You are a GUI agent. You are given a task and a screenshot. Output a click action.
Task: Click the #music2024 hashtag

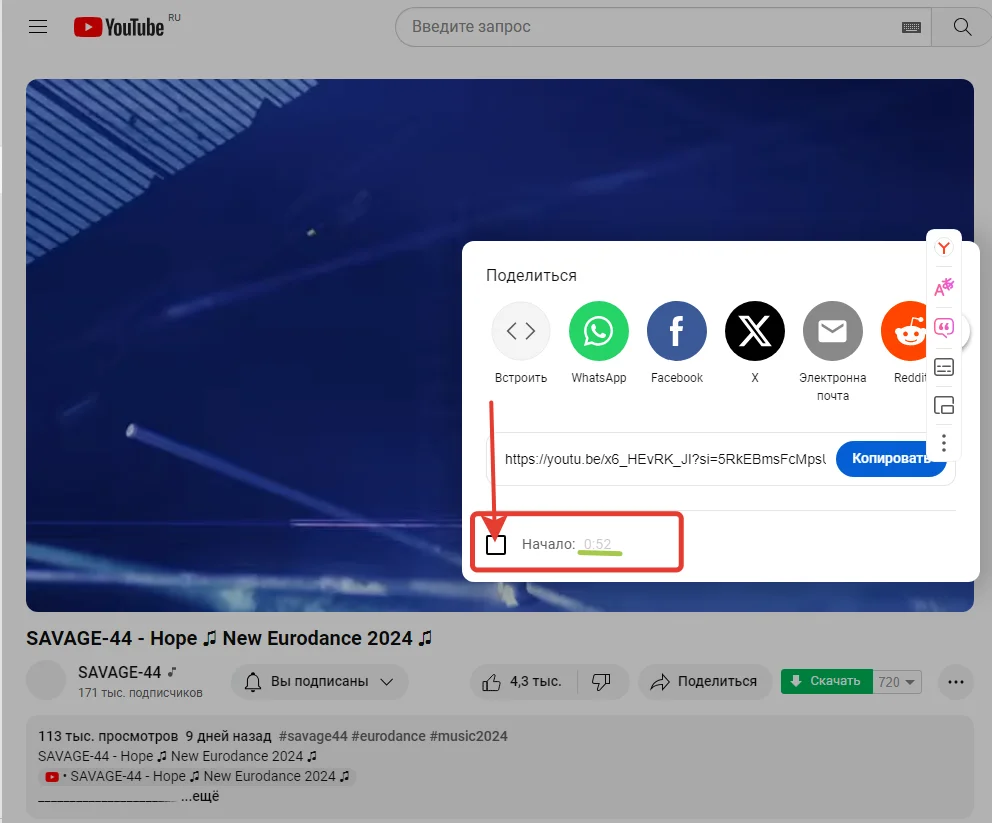[x=468, y=736]
